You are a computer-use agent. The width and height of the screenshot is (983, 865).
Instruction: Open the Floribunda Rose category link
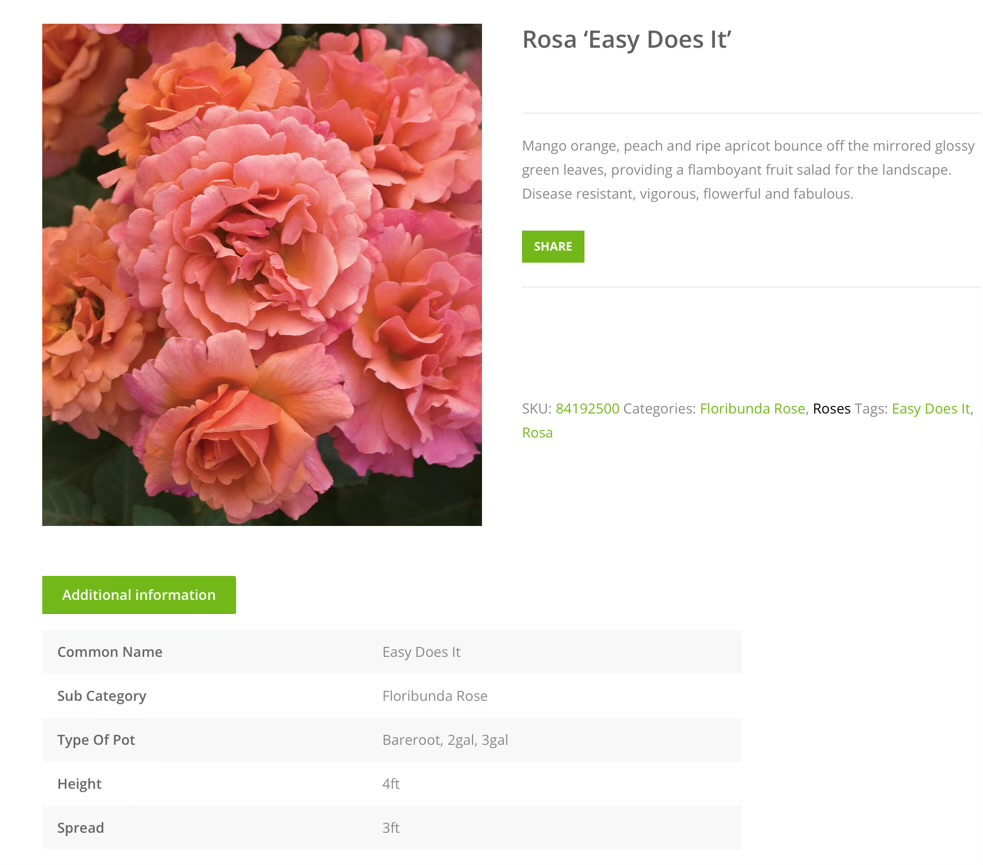coord(752,408)
